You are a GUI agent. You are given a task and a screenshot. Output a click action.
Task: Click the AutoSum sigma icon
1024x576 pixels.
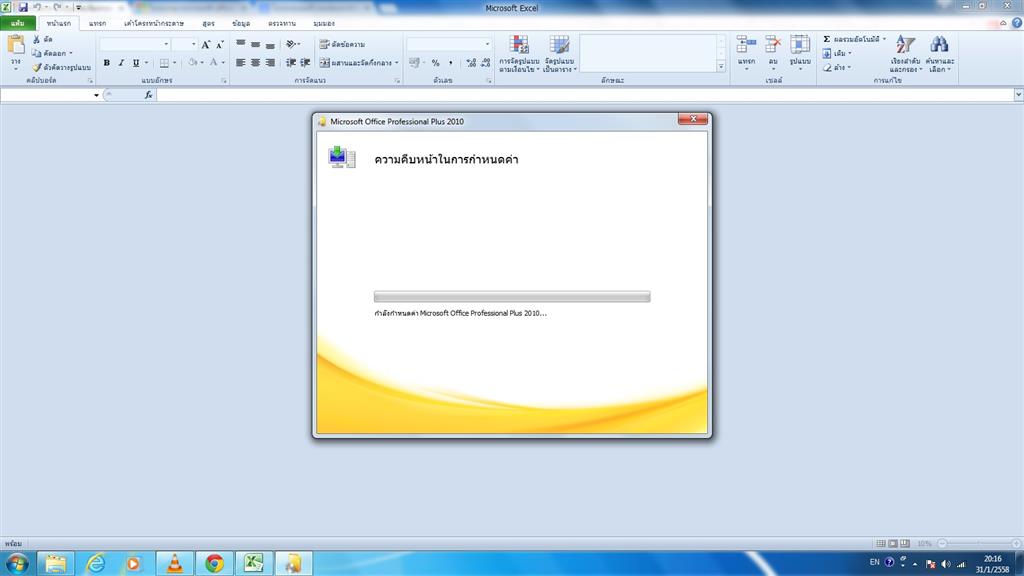(827, 39)
